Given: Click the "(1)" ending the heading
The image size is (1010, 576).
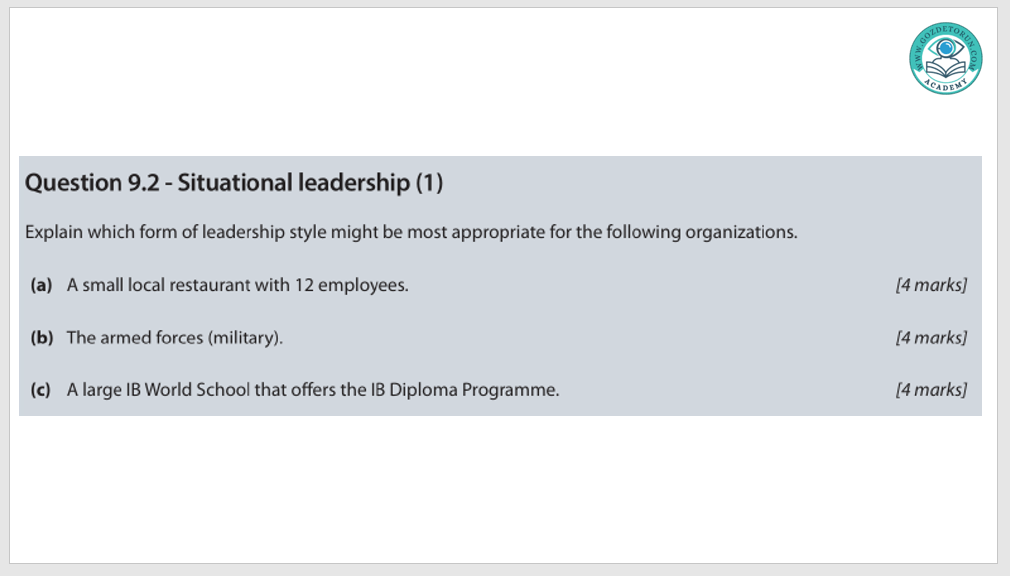Looking at the screenshot, I should pos(429,183).
